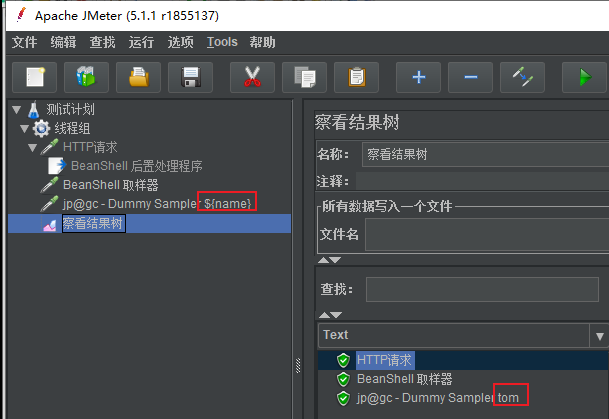The height and width of the screenshot is (419, 609).
Task: Expand all nodes with plus icon
Action: [x=418, y=77]
